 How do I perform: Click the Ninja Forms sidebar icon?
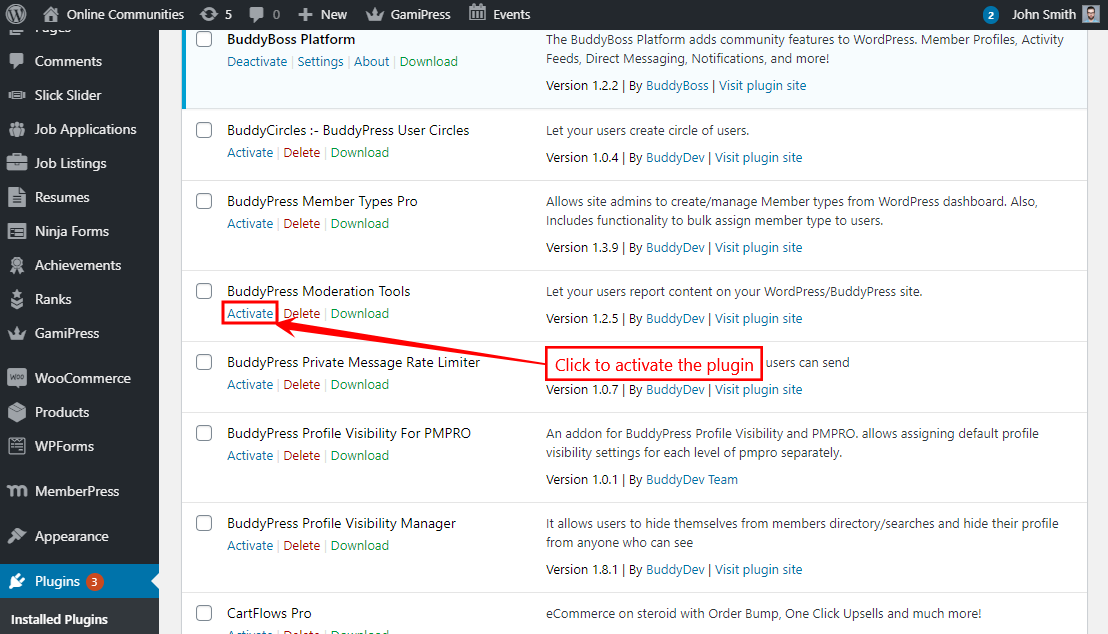[17, 231]
